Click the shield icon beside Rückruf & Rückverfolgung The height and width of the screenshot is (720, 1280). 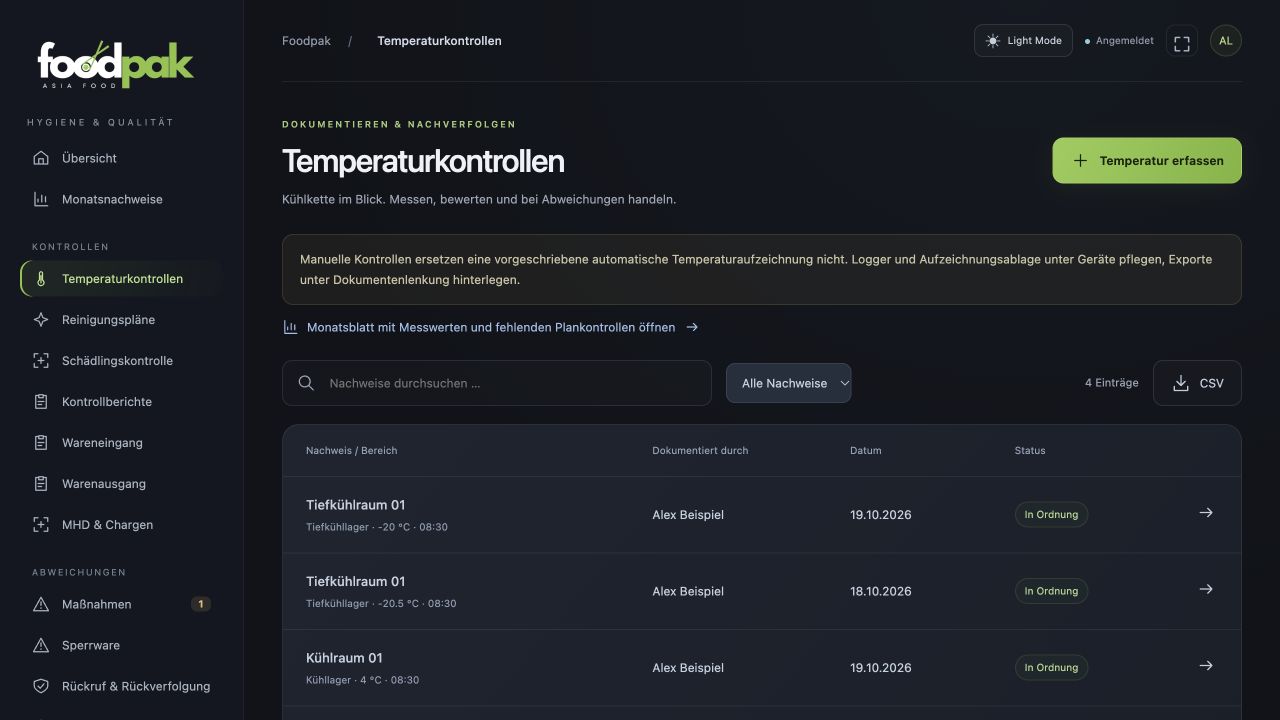tap(41, 686)
